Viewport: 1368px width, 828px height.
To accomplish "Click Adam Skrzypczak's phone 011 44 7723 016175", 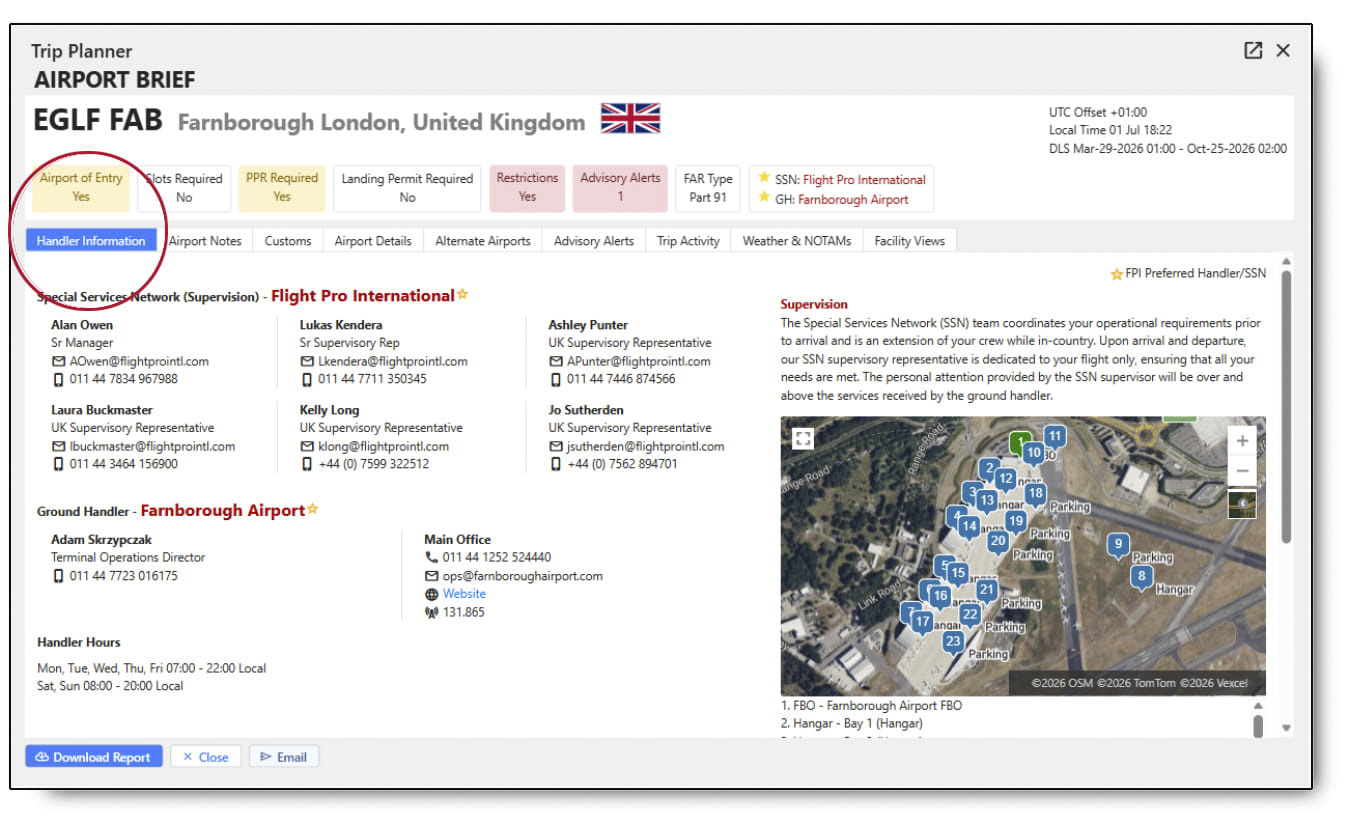I will click(124, 576).
